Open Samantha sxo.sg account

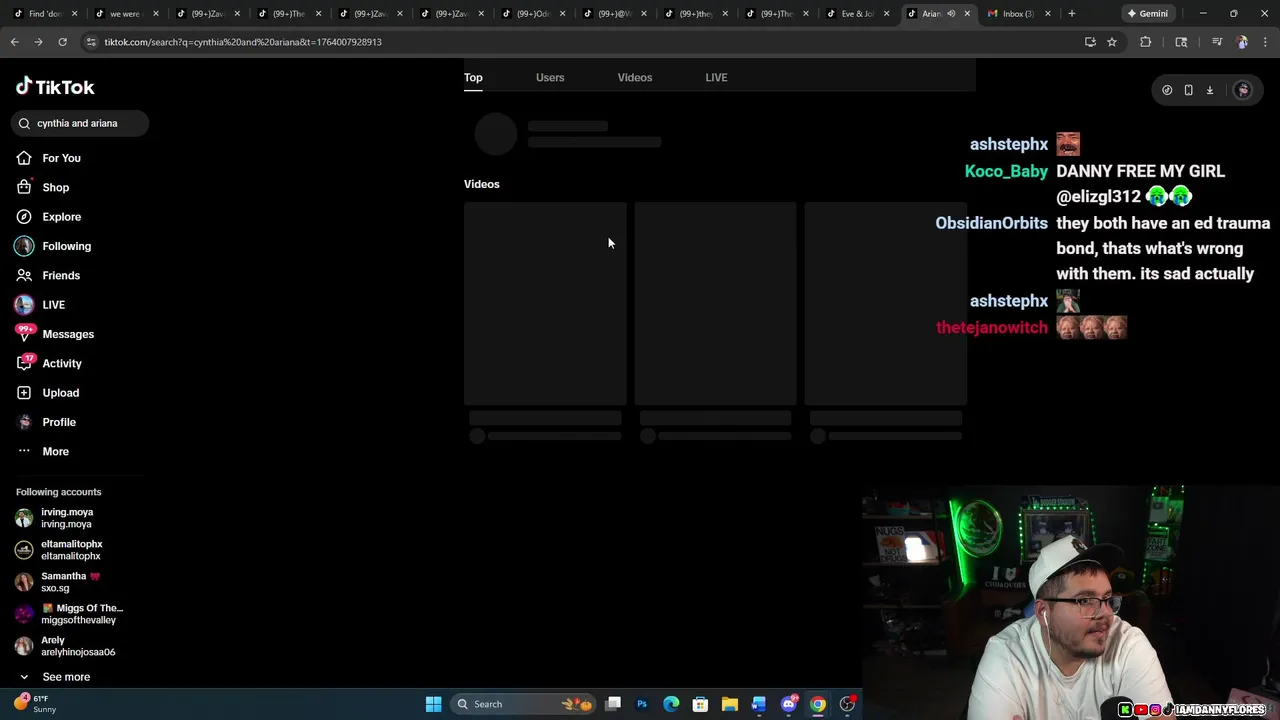pyautogui.click(x=68, y=582)
